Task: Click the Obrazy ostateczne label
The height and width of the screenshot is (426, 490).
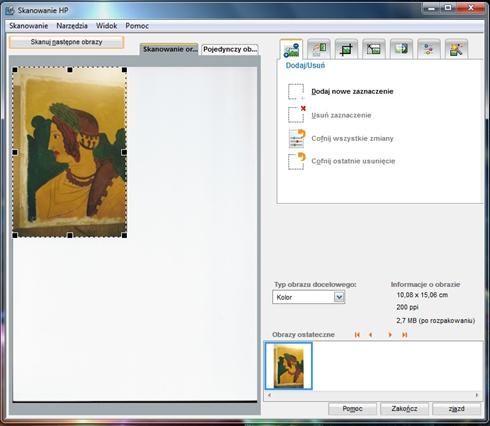Action: 303,335
